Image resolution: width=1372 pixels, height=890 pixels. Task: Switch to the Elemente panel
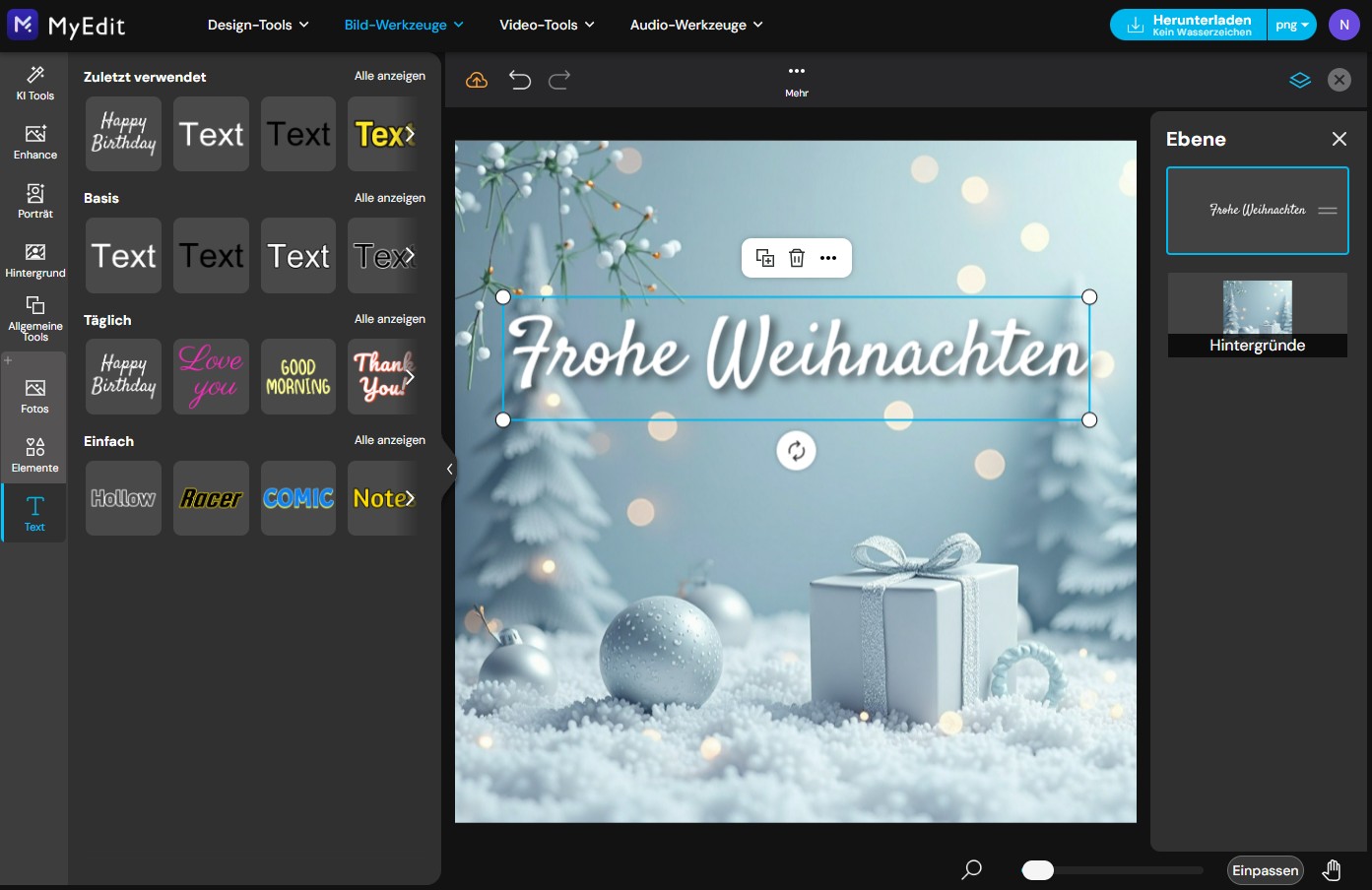(x=34, y=454)
